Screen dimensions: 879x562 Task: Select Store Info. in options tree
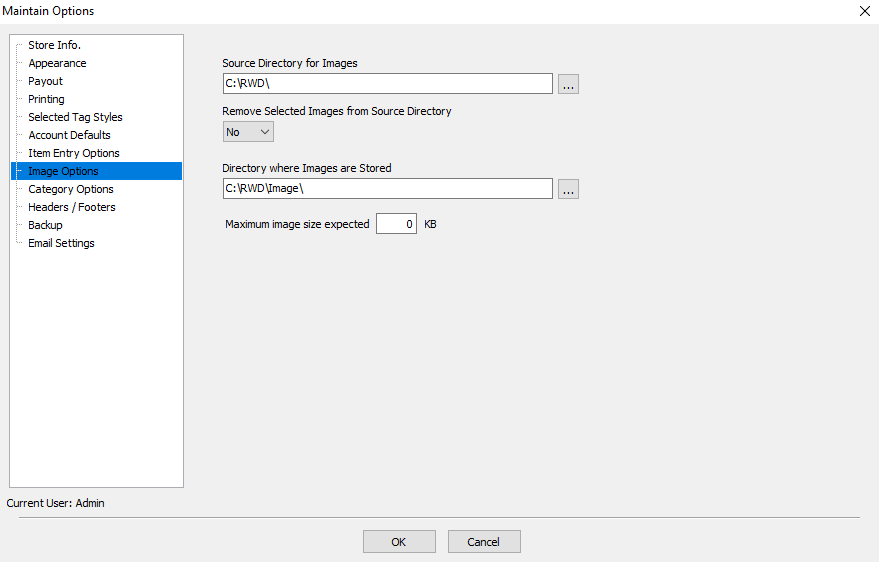(54, 45)
